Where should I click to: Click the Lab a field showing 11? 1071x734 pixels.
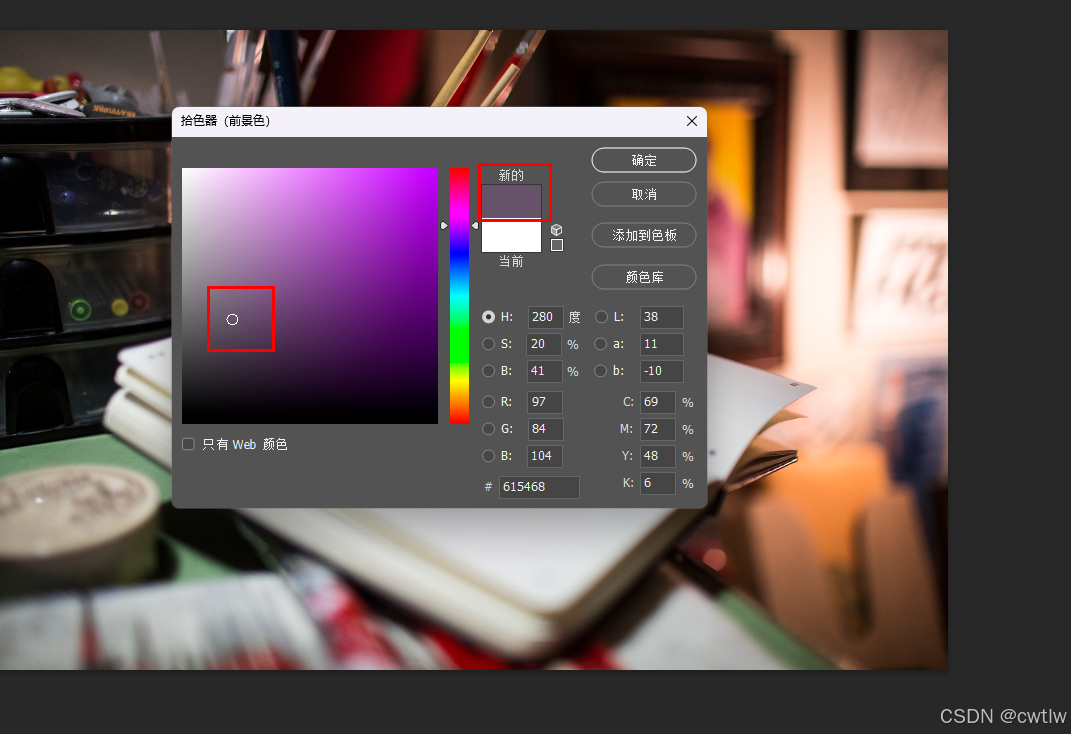(x=661, y=344)
